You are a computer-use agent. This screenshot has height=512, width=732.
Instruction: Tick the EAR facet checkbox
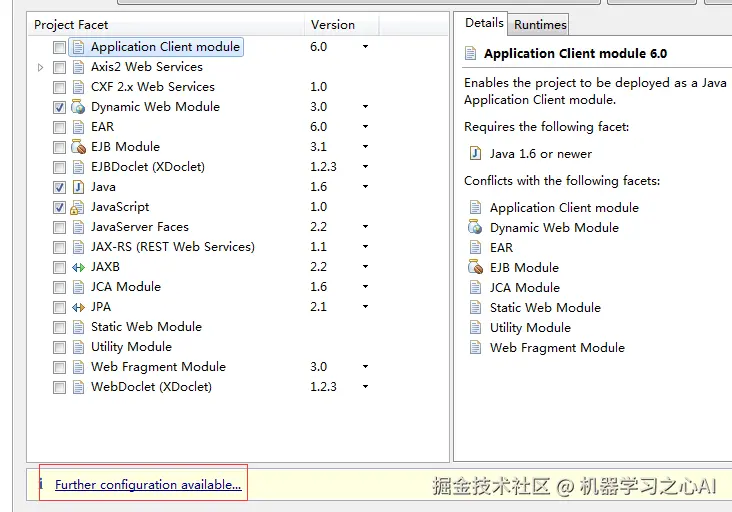59,127
